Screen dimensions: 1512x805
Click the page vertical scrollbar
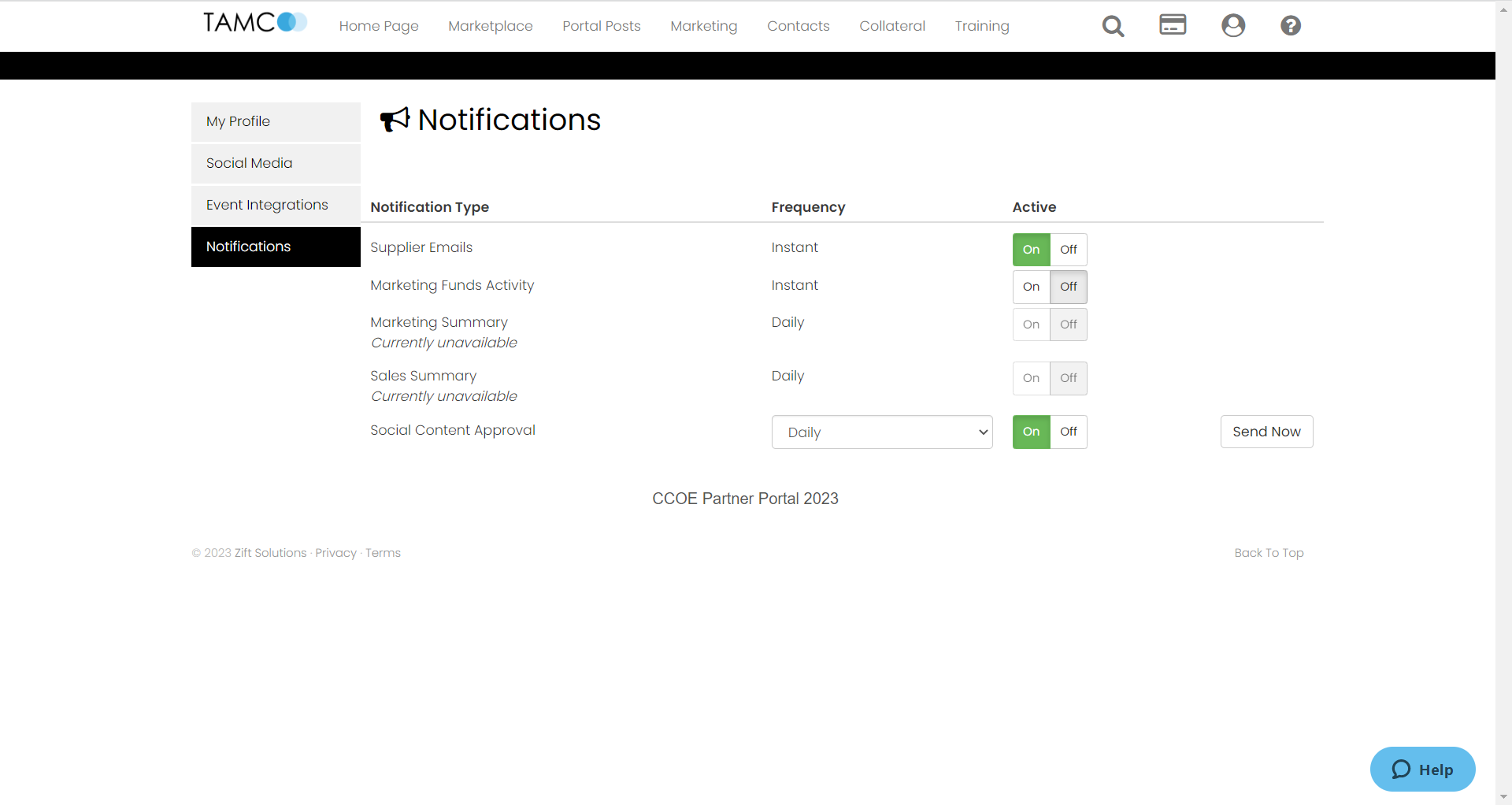pos(1503,402)
